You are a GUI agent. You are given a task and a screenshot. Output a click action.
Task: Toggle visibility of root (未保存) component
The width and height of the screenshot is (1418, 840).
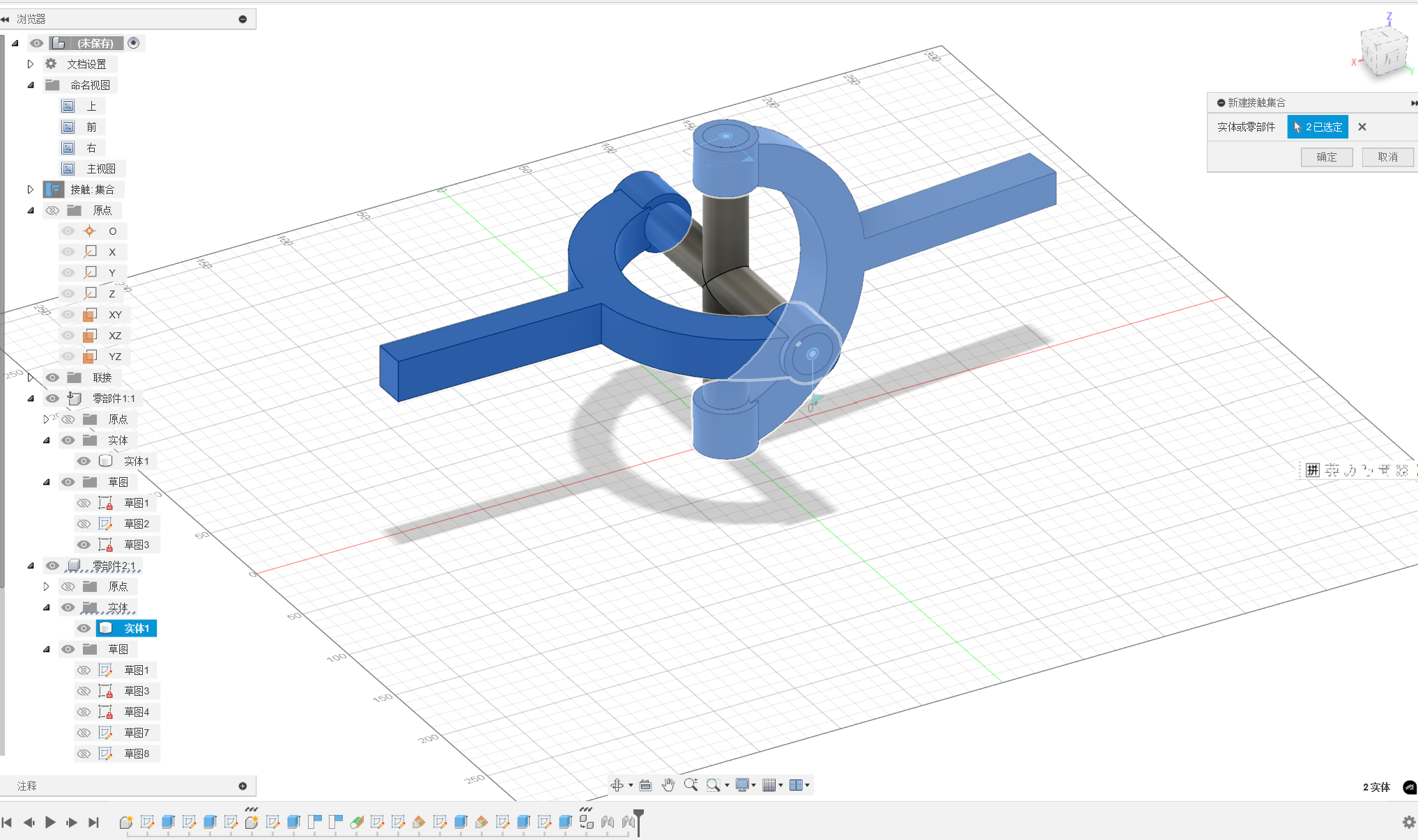[x=37, y=43]
